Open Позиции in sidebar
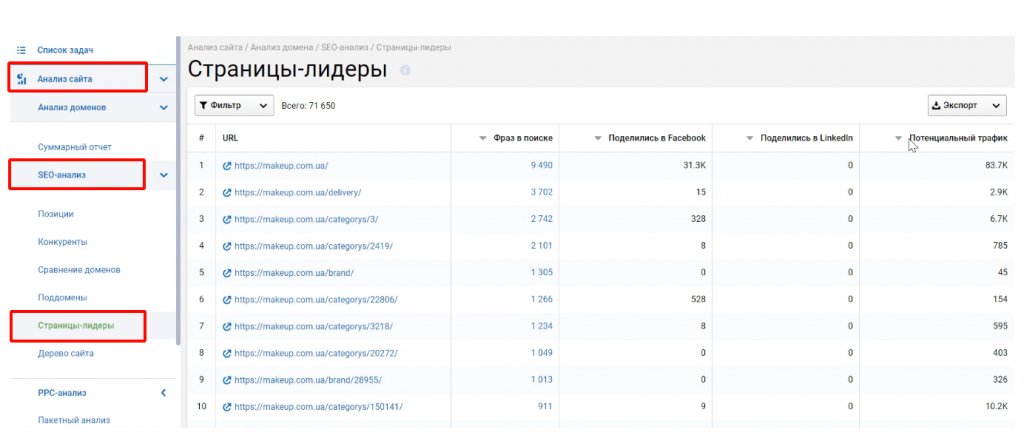The image size is (1024, 438). [x=56, y=213]
